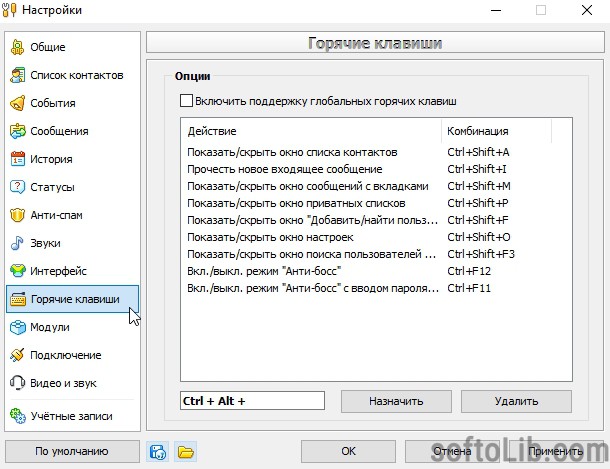This screenshot has height=469, width=610.
Task: Select row Прочесть новое входящее сообщение
Action: pyautogui.click(x=376, y=169)
